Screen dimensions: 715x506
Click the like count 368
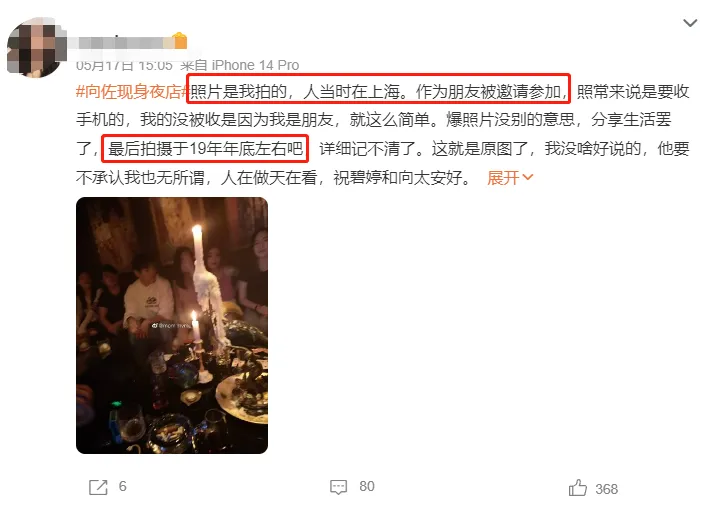[606, 489]
